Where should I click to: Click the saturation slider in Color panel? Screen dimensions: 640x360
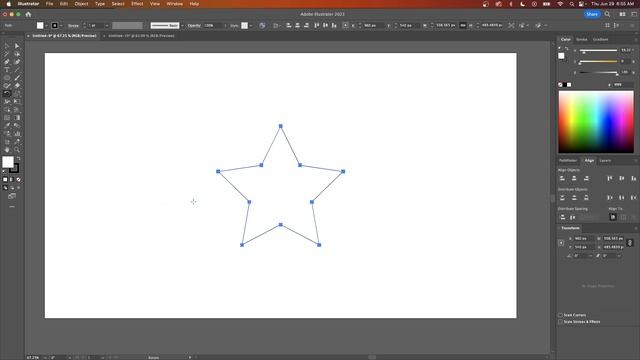pyautogui.click(x=598, y=61)
